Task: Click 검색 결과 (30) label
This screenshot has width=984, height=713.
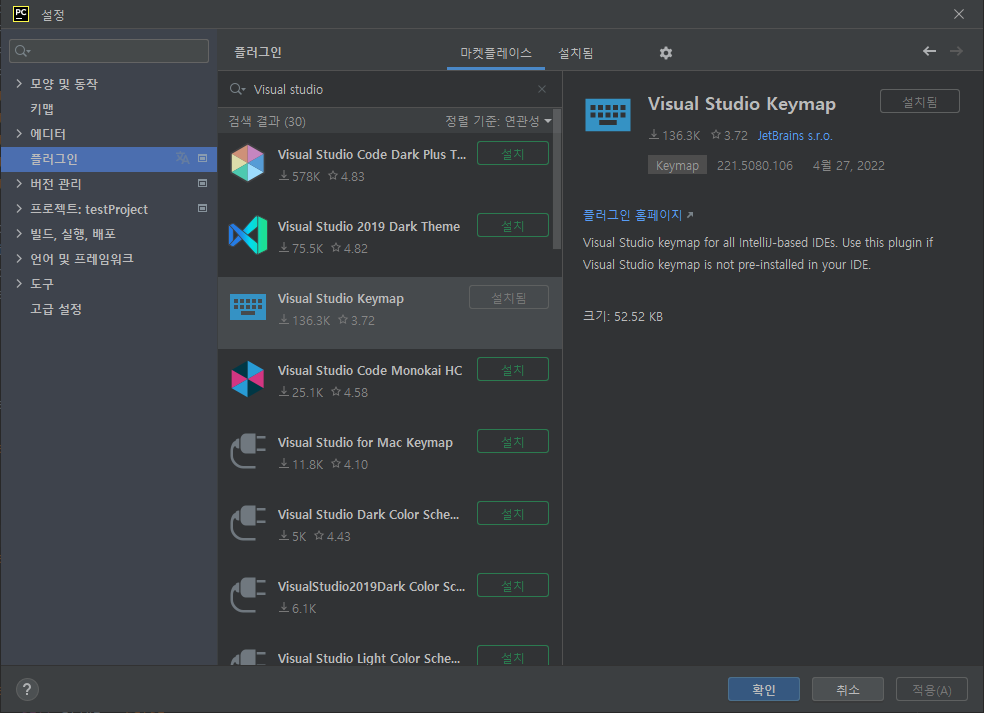Action: coord(267,121)
